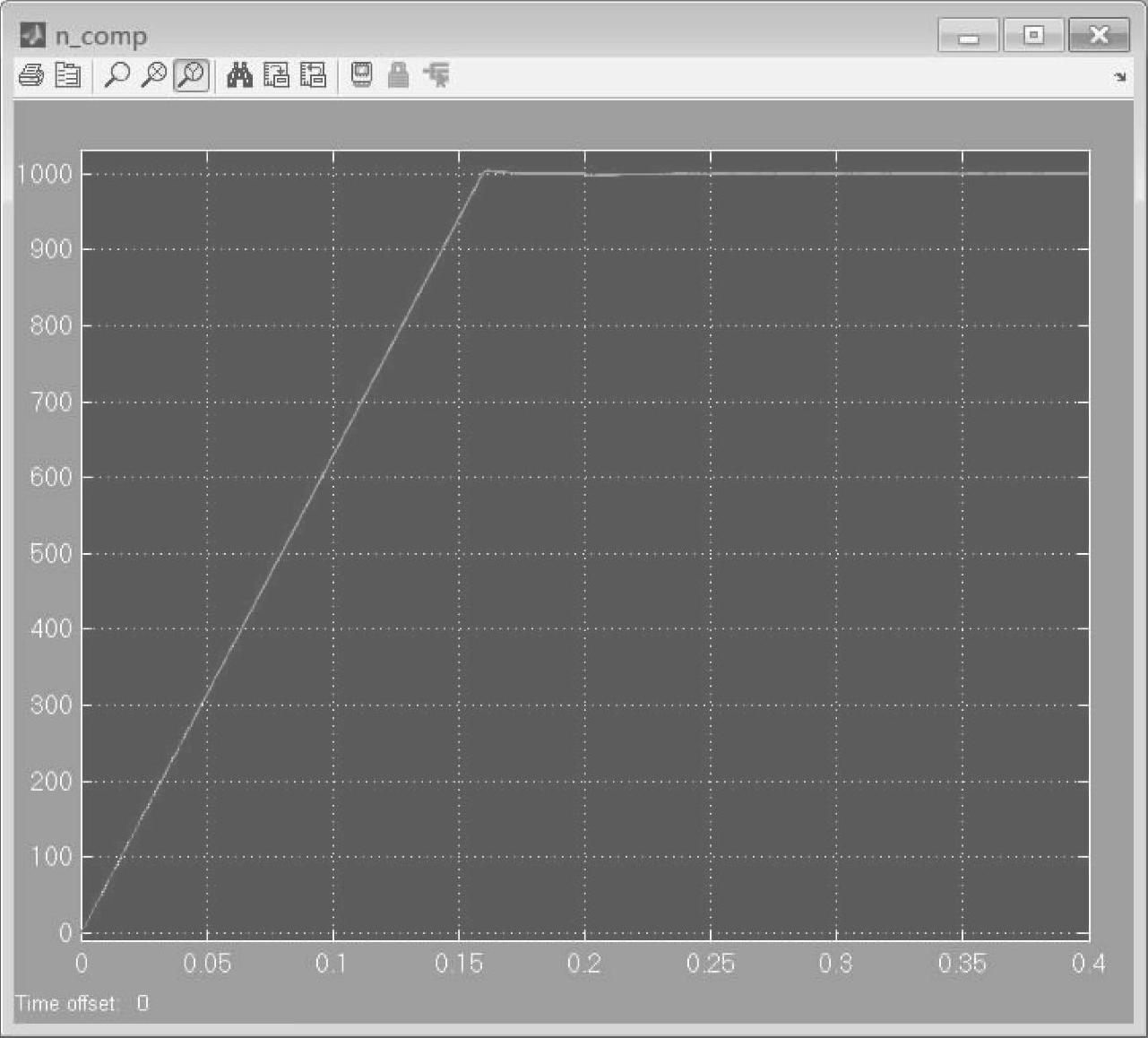Click the 0.3 x-axis tick label
The image size is (1148, 1038).
[x=836, y=964]
